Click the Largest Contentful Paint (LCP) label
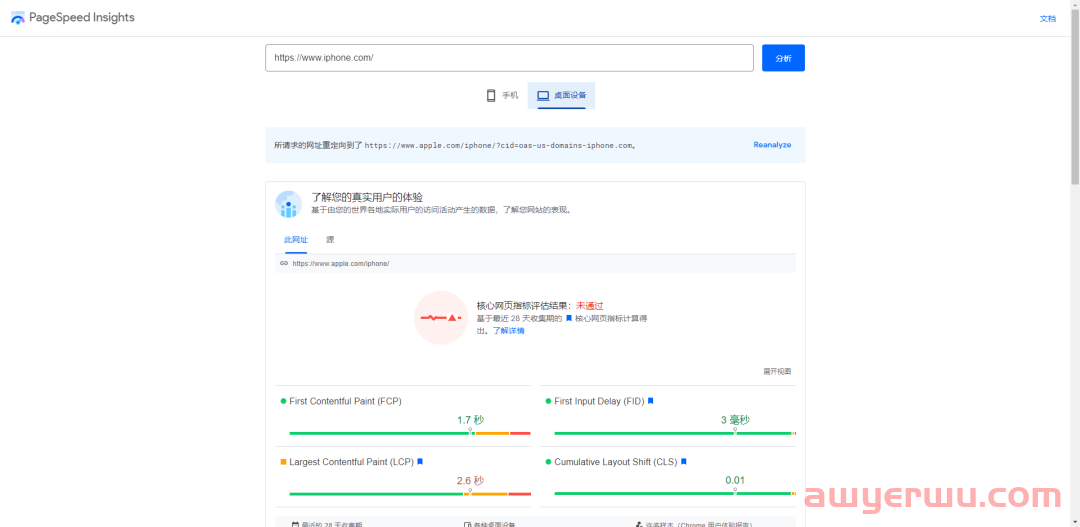This screenshot has width=1080, height=527. 351,462
